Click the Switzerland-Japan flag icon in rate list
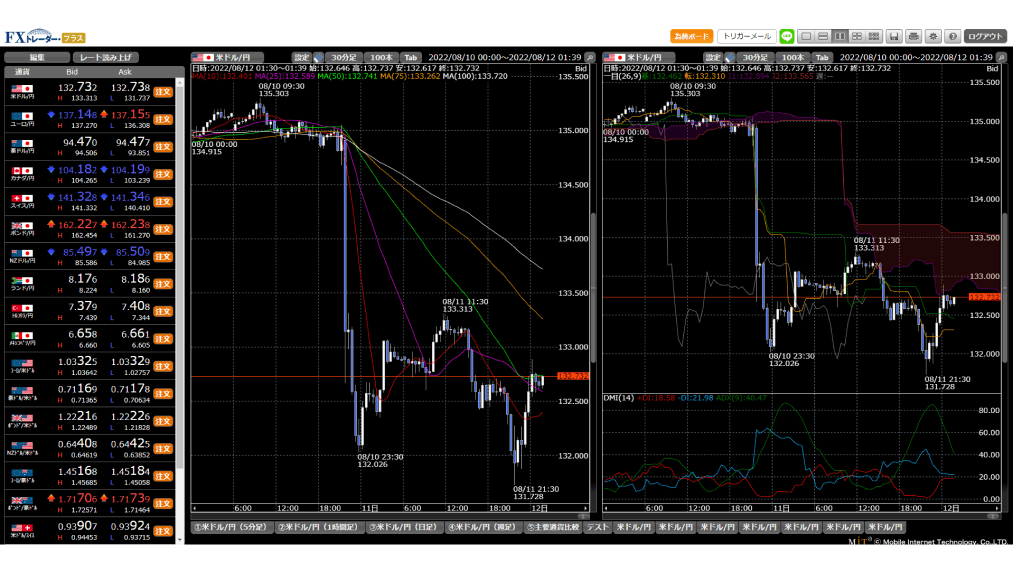Viewport: 1013px width, 572px height. [x=22, y=198]
